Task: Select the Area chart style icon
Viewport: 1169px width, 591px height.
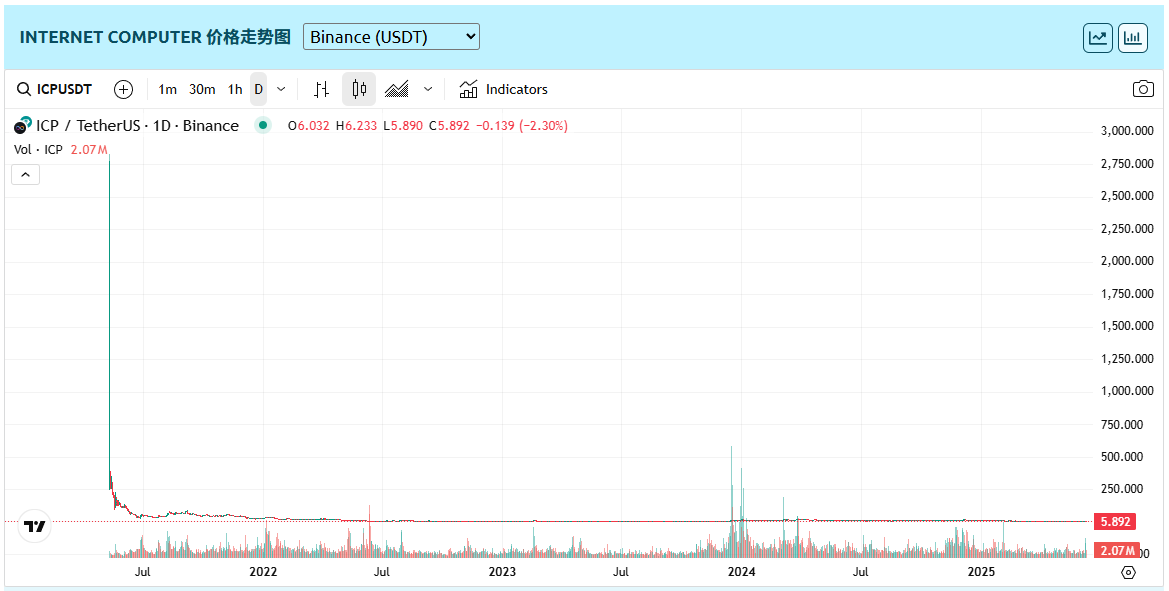Action: pos(397,89)
